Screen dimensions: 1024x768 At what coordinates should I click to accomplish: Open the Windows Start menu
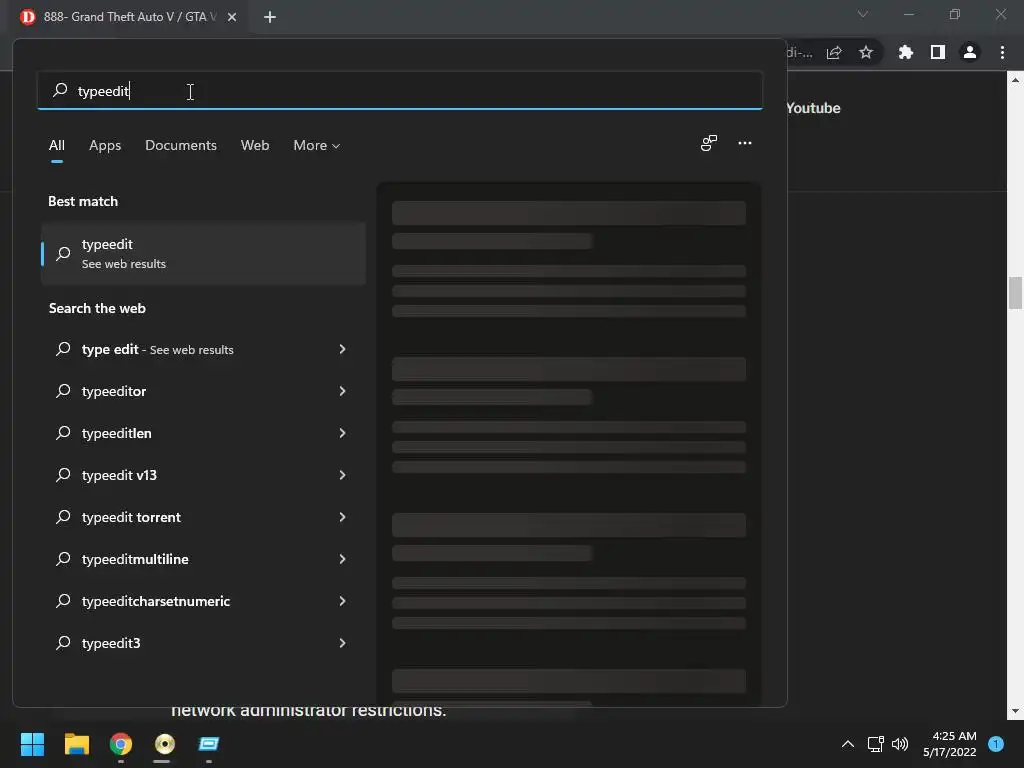tap(32, 744)
